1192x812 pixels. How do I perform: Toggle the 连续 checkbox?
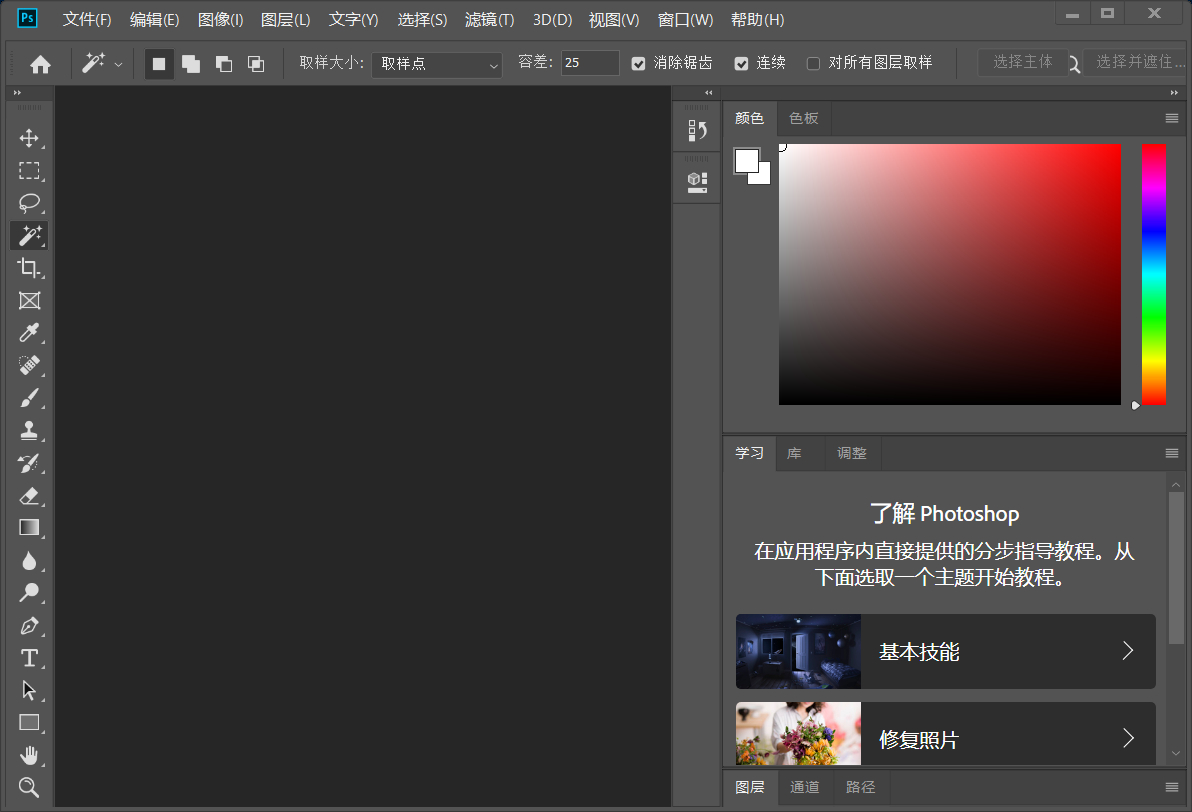tap(741, 64)
